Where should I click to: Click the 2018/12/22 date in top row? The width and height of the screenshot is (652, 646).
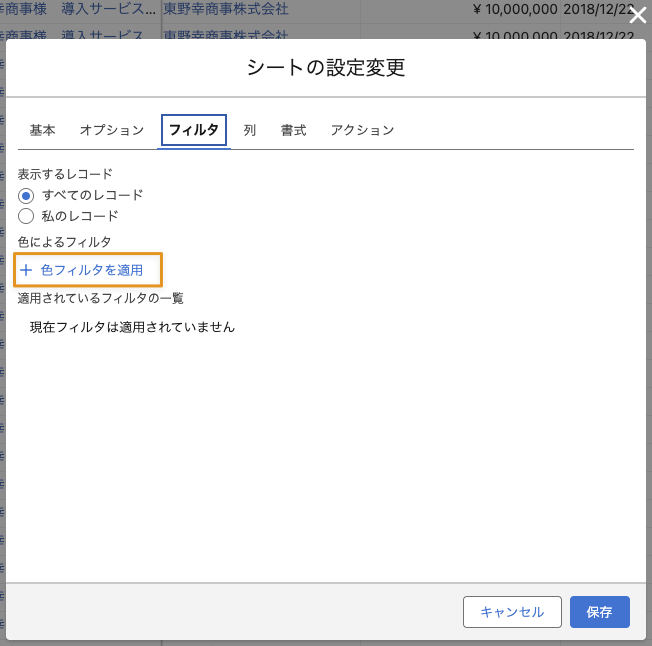[x=598, y=11]
